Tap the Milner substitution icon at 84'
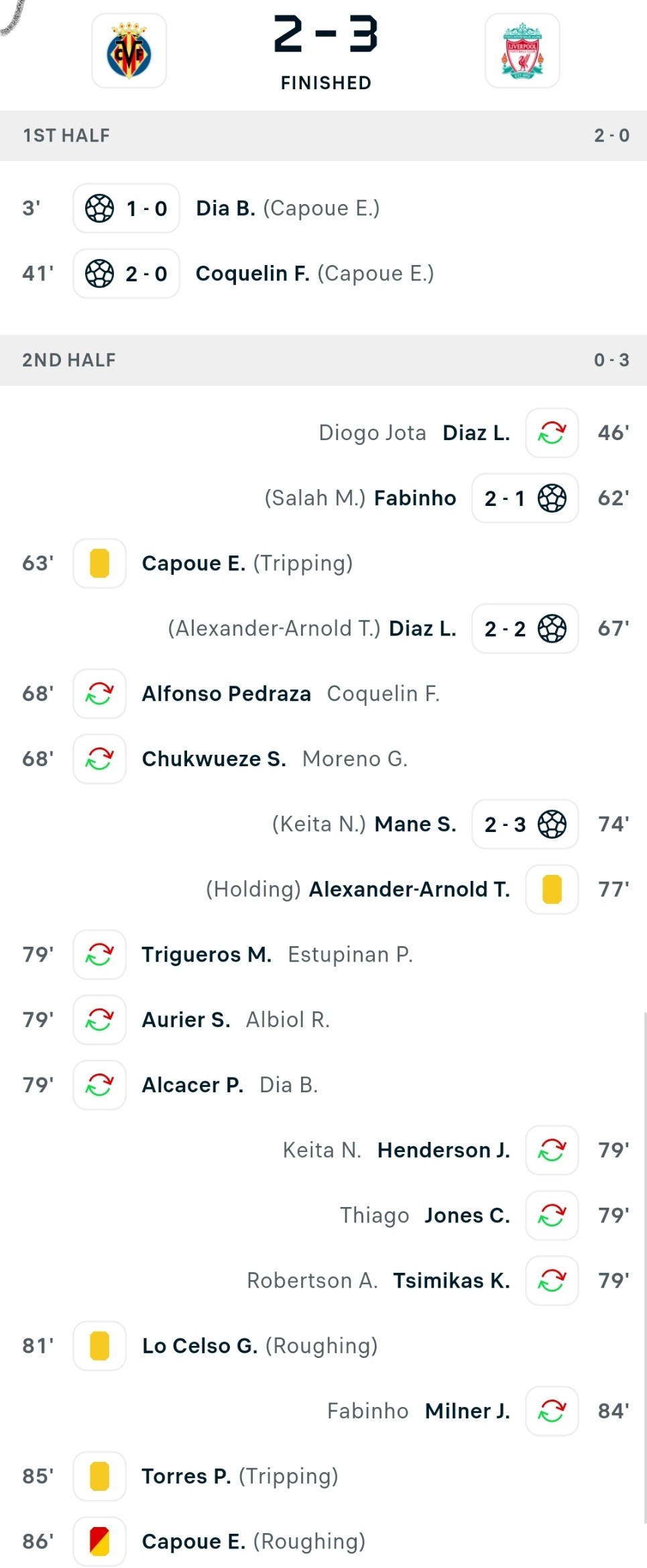647x1568 pixels. pos(552,1411)
